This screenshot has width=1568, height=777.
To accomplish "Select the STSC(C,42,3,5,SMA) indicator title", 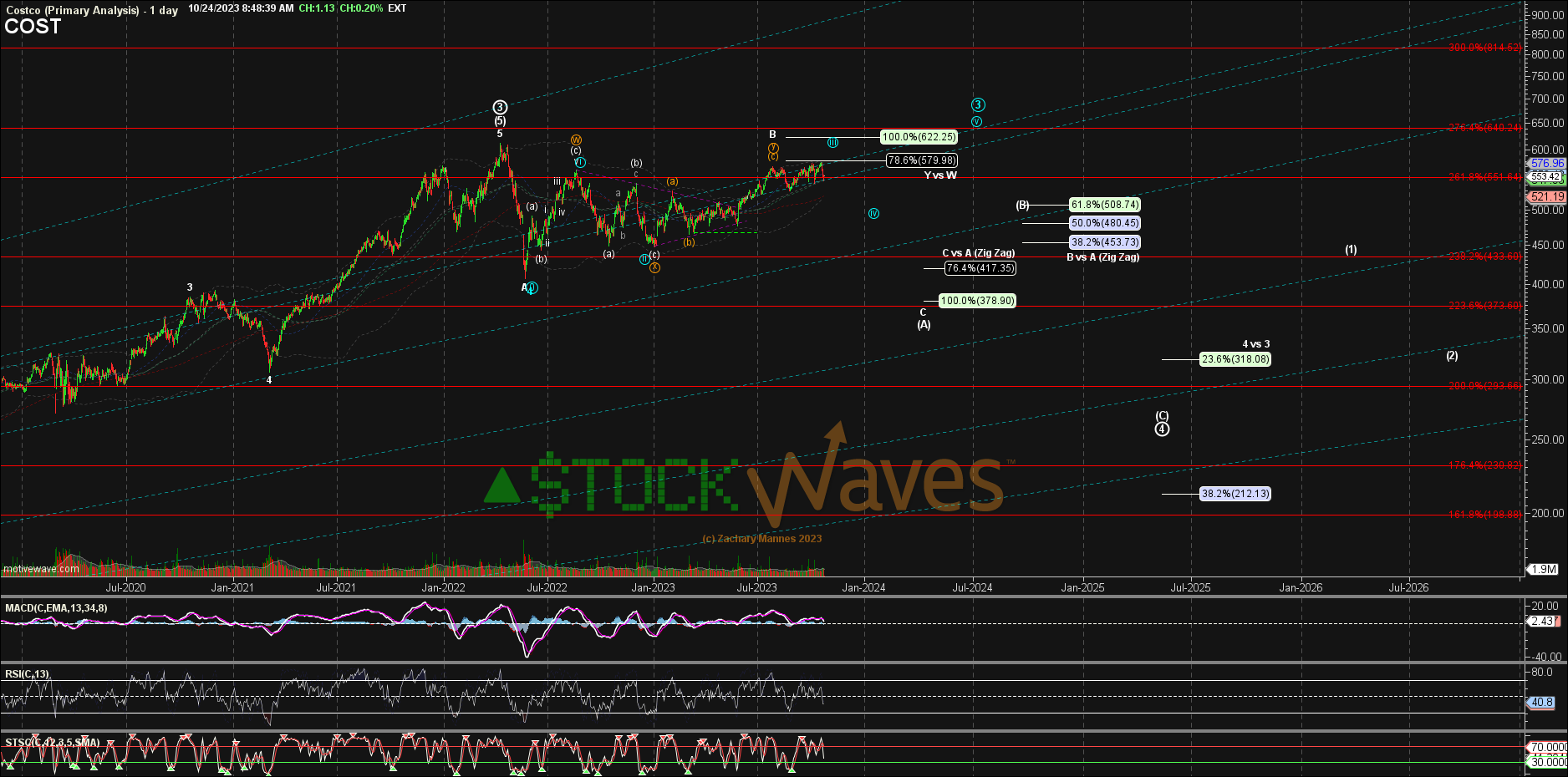I will (x=53, y=743).
